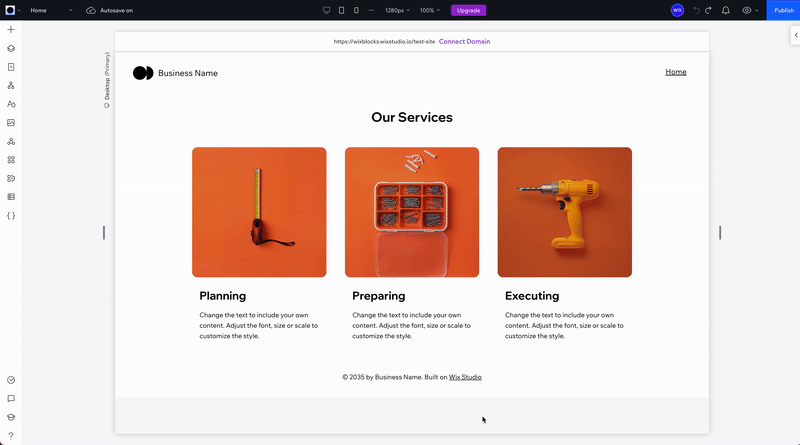The width and height of the screenshot is (800, 445).
Task: Click the Upgrade button
Action: point(468,10)
